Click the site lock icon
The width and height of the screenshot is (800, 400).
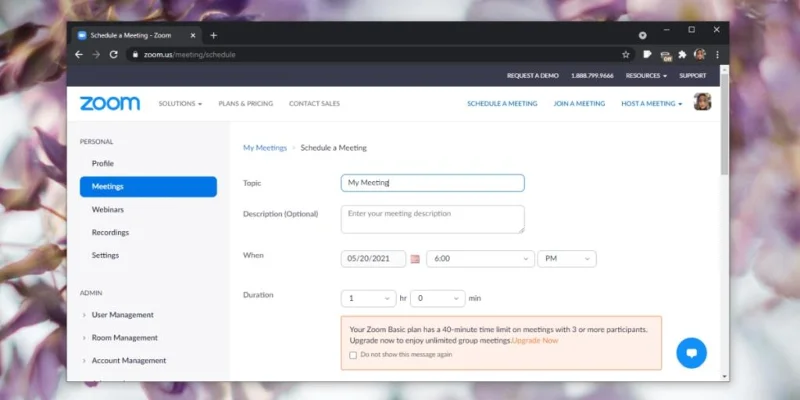click(135, 55)
